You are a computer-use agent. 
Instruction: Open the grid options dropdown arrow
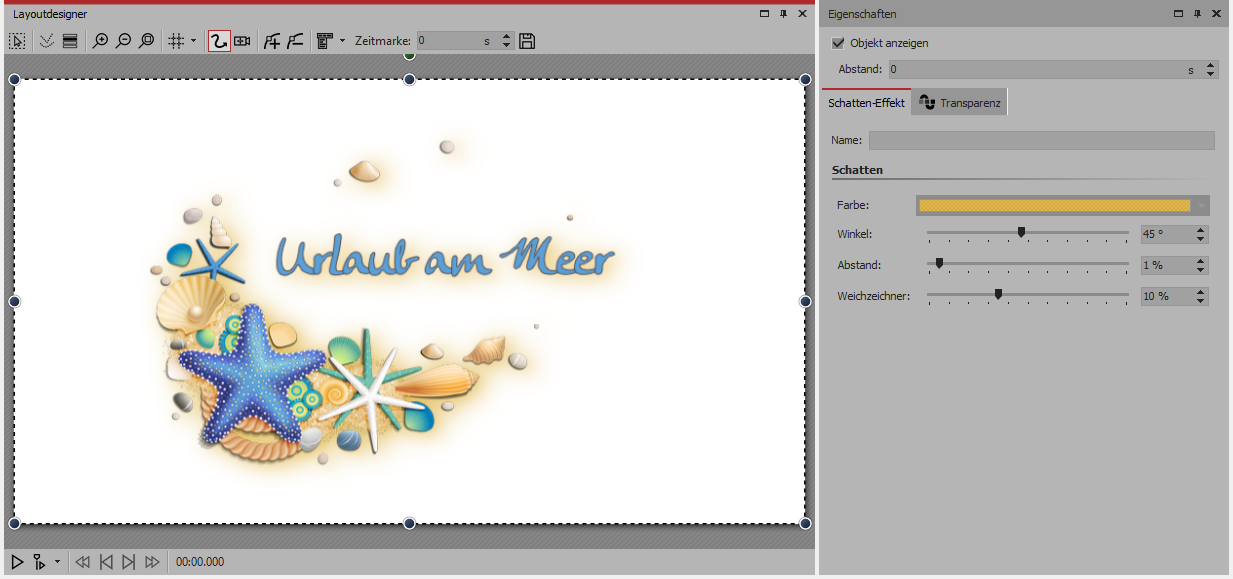193,41
